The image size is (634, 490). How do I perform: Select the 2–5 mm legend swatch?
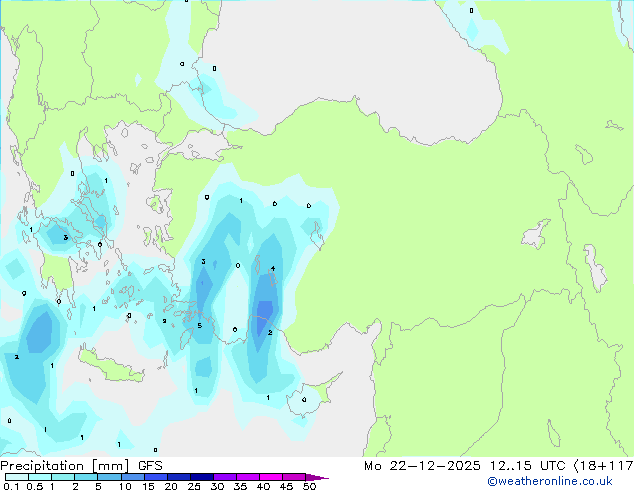(86, 477)
